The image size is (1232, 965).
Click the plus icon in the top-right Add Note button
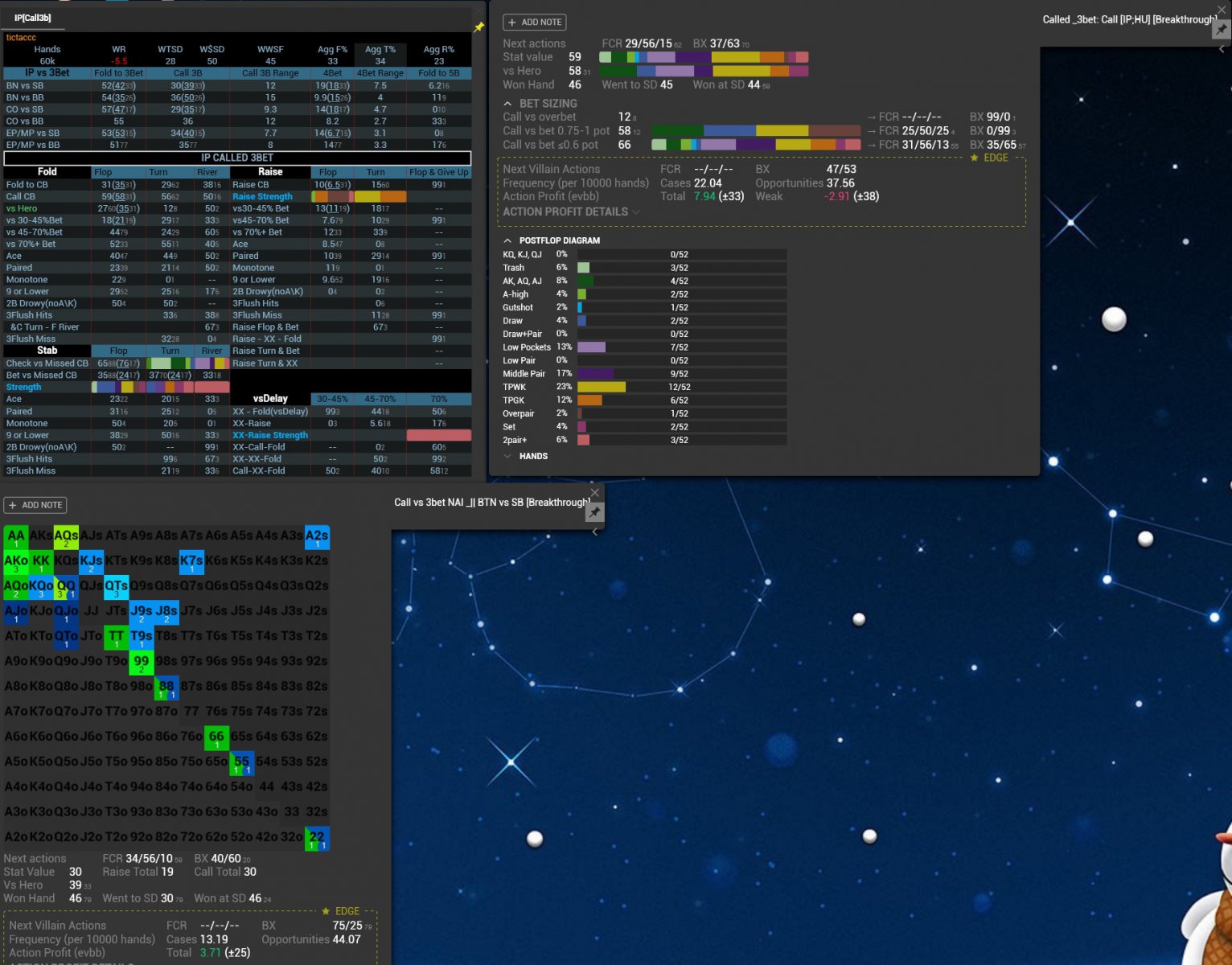click(x=512, y=23)
